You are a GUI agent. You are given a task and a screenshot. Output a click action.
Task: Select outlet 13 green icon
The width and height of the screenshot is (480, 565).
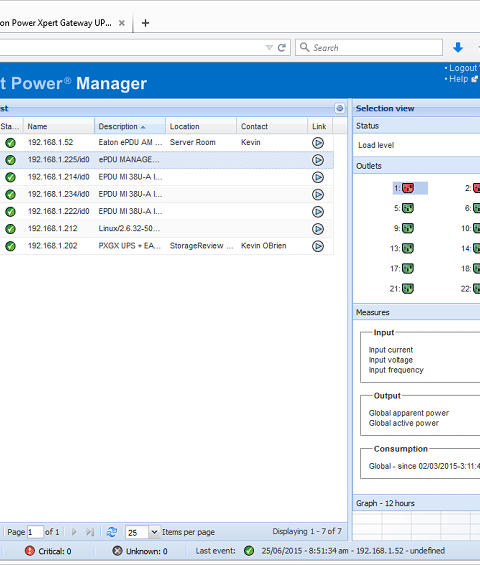coord(408,248)
